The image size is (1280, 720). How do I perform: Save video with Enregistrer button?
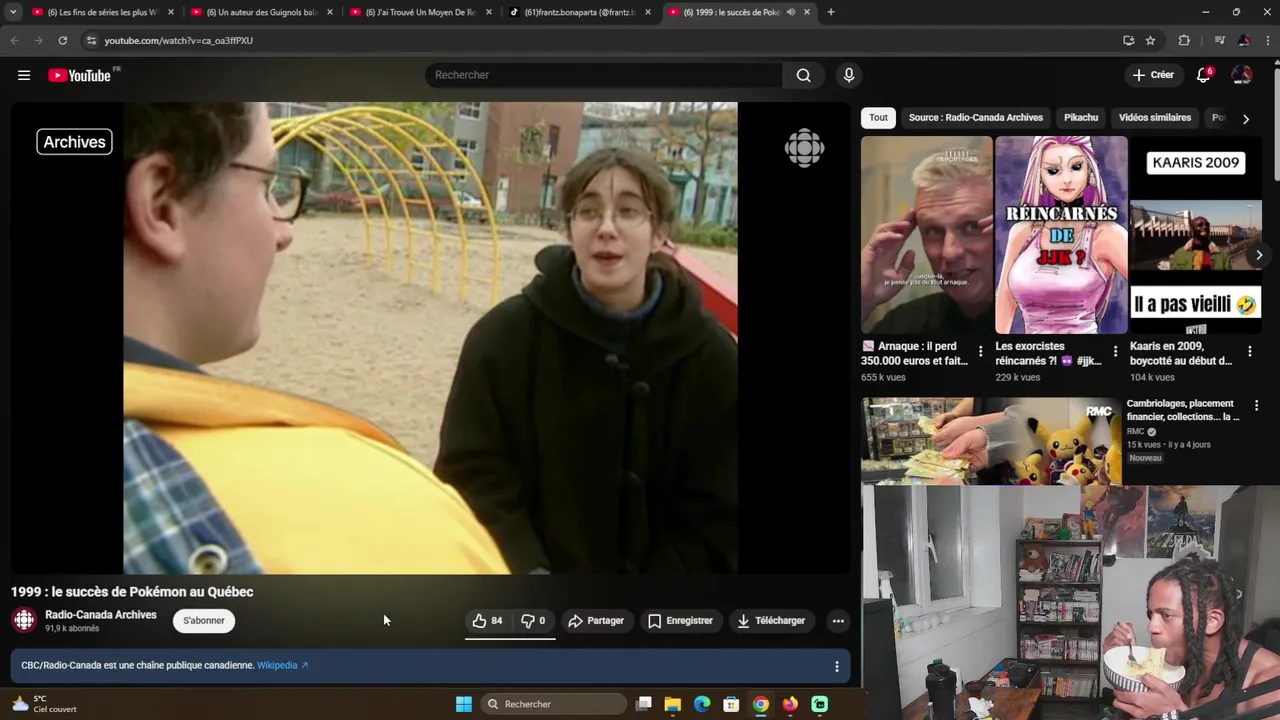pyautogui.click(x=680, y=621)
